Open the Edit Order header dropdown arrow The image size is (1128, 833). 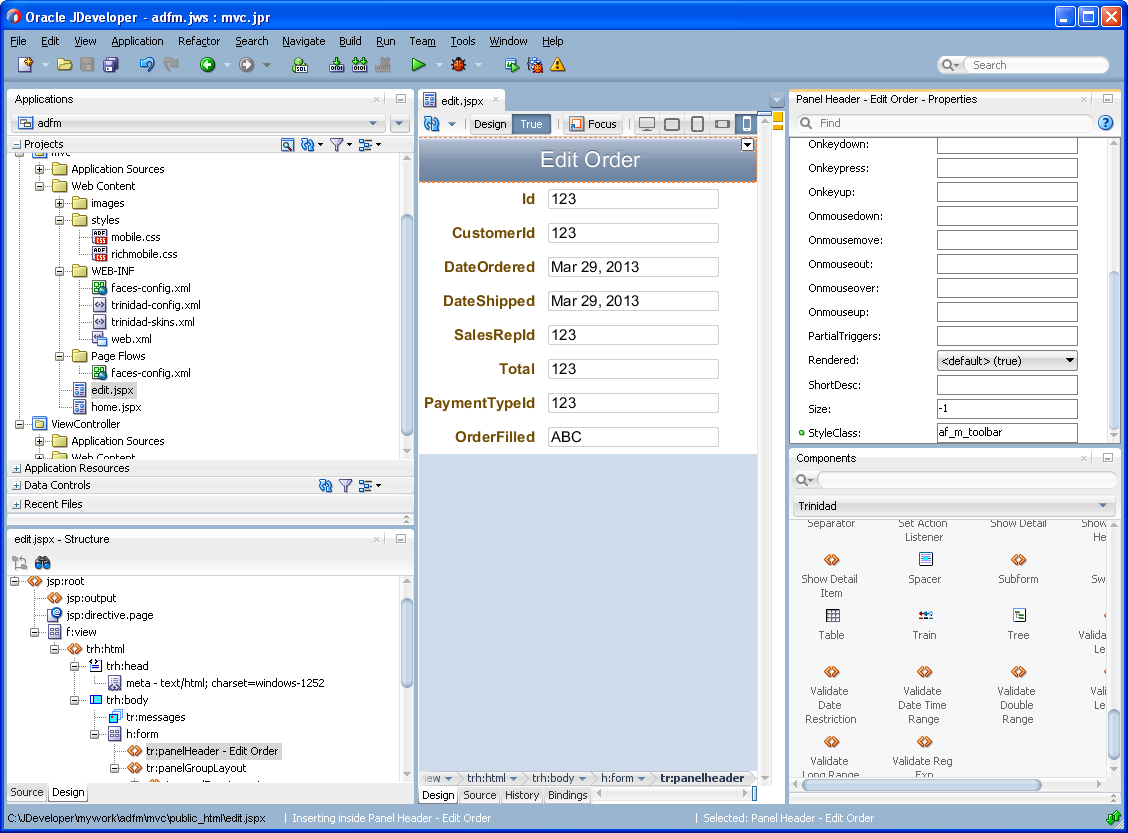[747, 145]
